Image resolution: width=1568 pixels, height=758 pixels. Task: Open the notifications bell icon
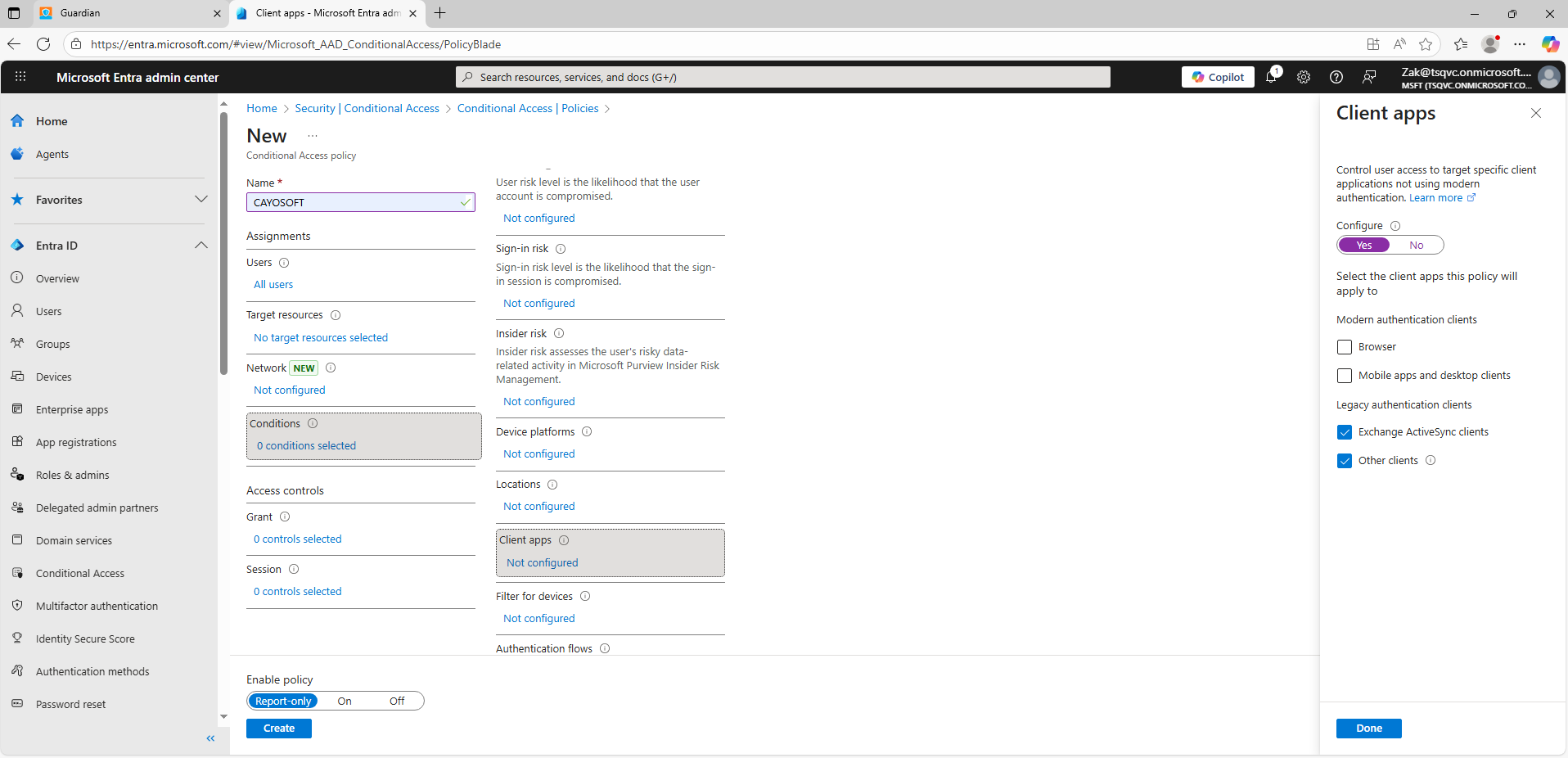click(1271, 77)
